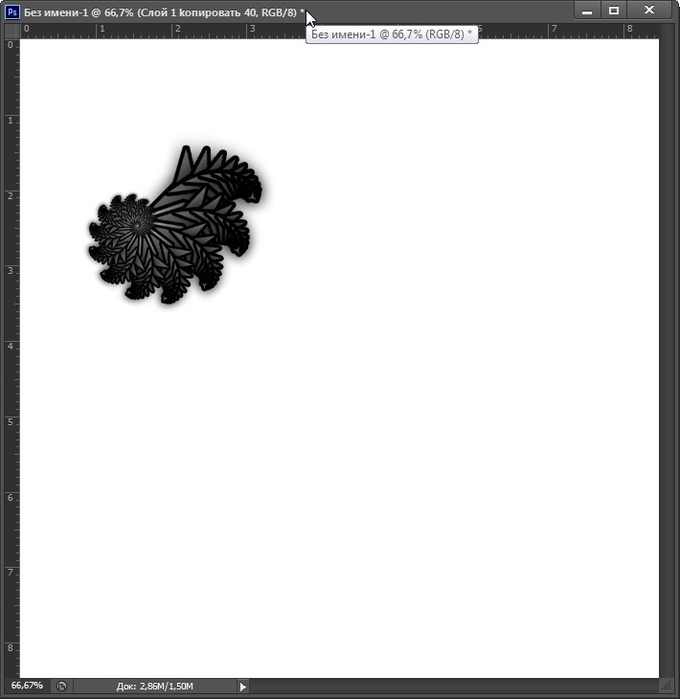The image size is (680, 699).
Task: Close the Без имени-1 document window
Action: tap(649, 11)
